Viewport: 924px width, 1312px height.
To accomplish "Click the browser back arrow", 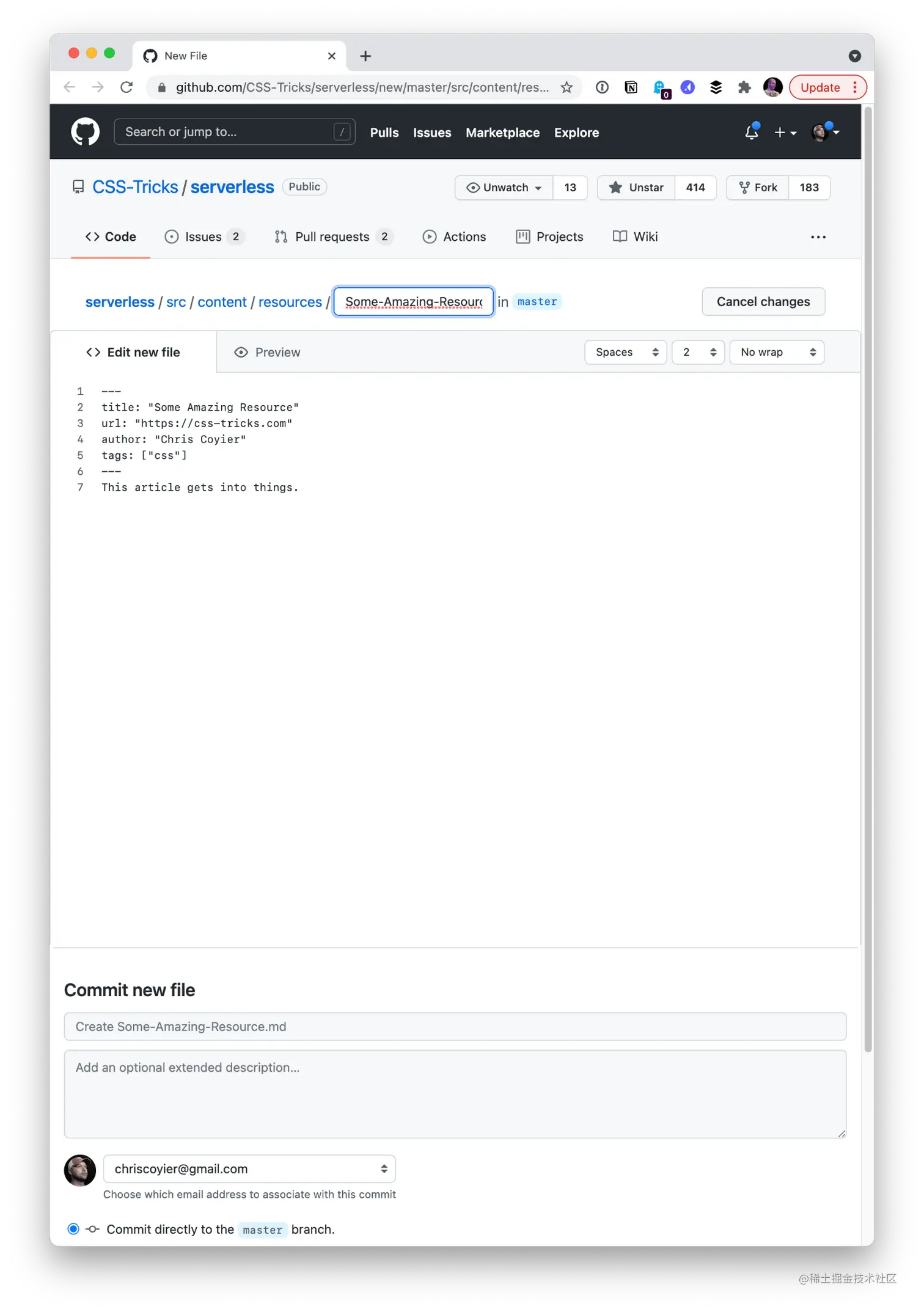I will (69, 87).
